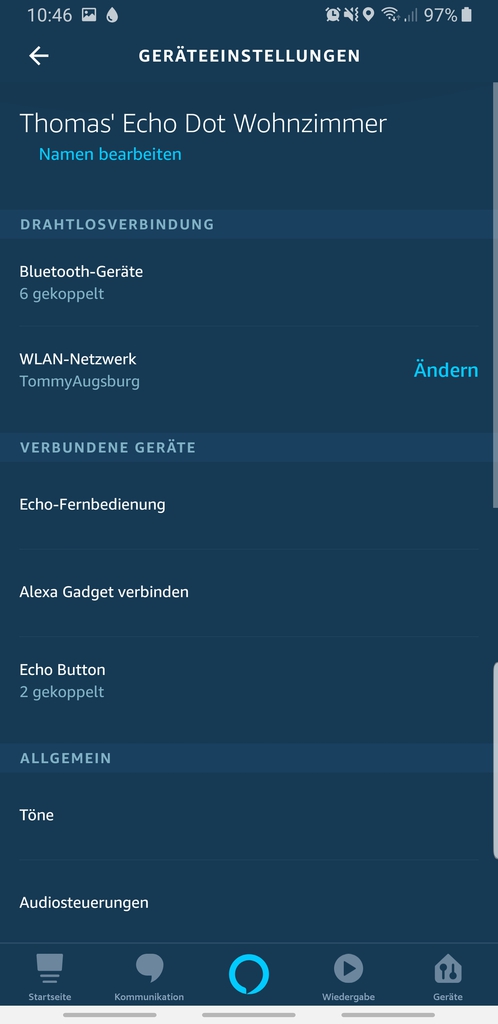
Task: Tap the battery icon in status bar
Action: pyautogui.click(x=466, y=15)
